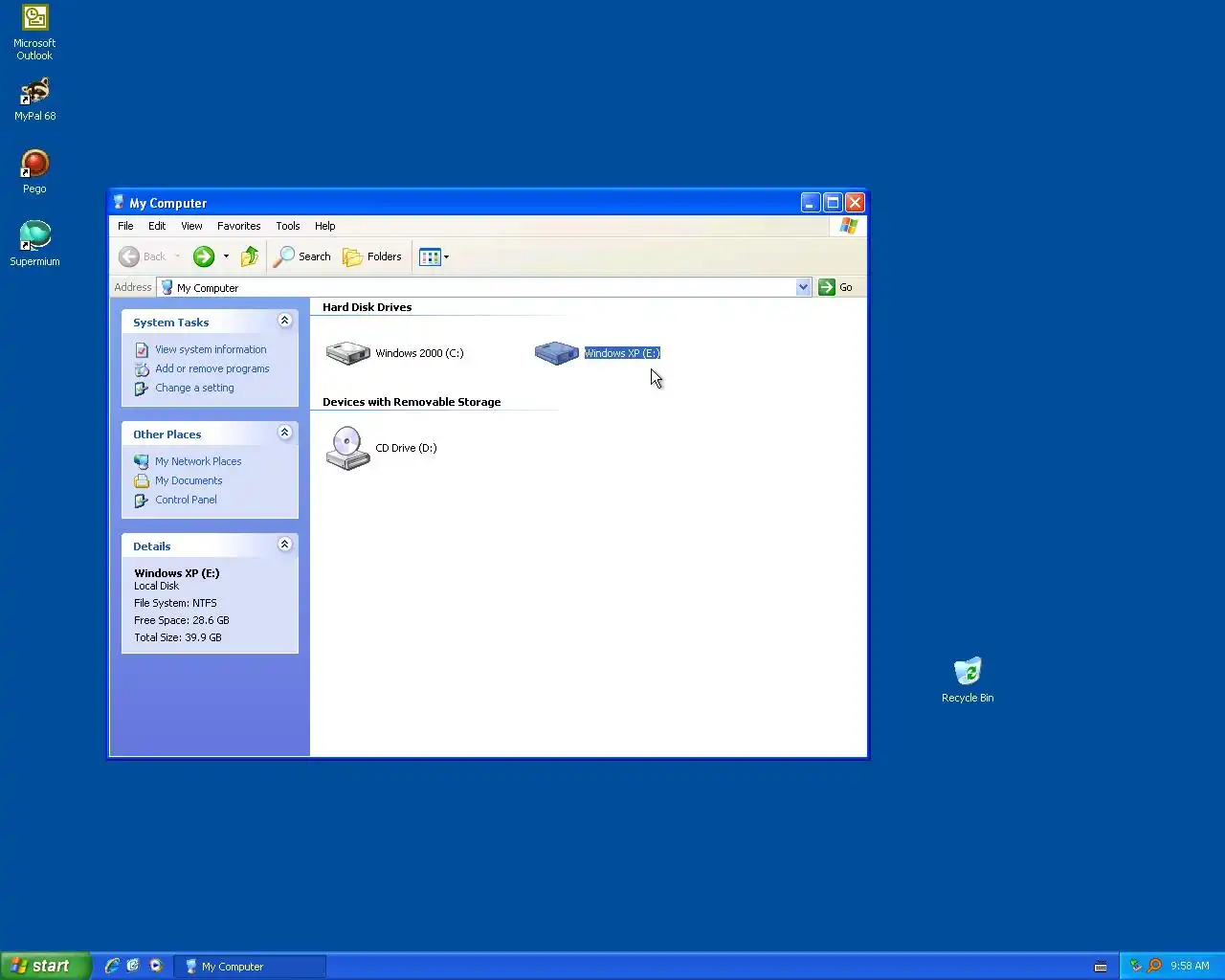Open the Views dropdown button
The width and height of the screenshot is (1225, 980).
click(434, 256)
